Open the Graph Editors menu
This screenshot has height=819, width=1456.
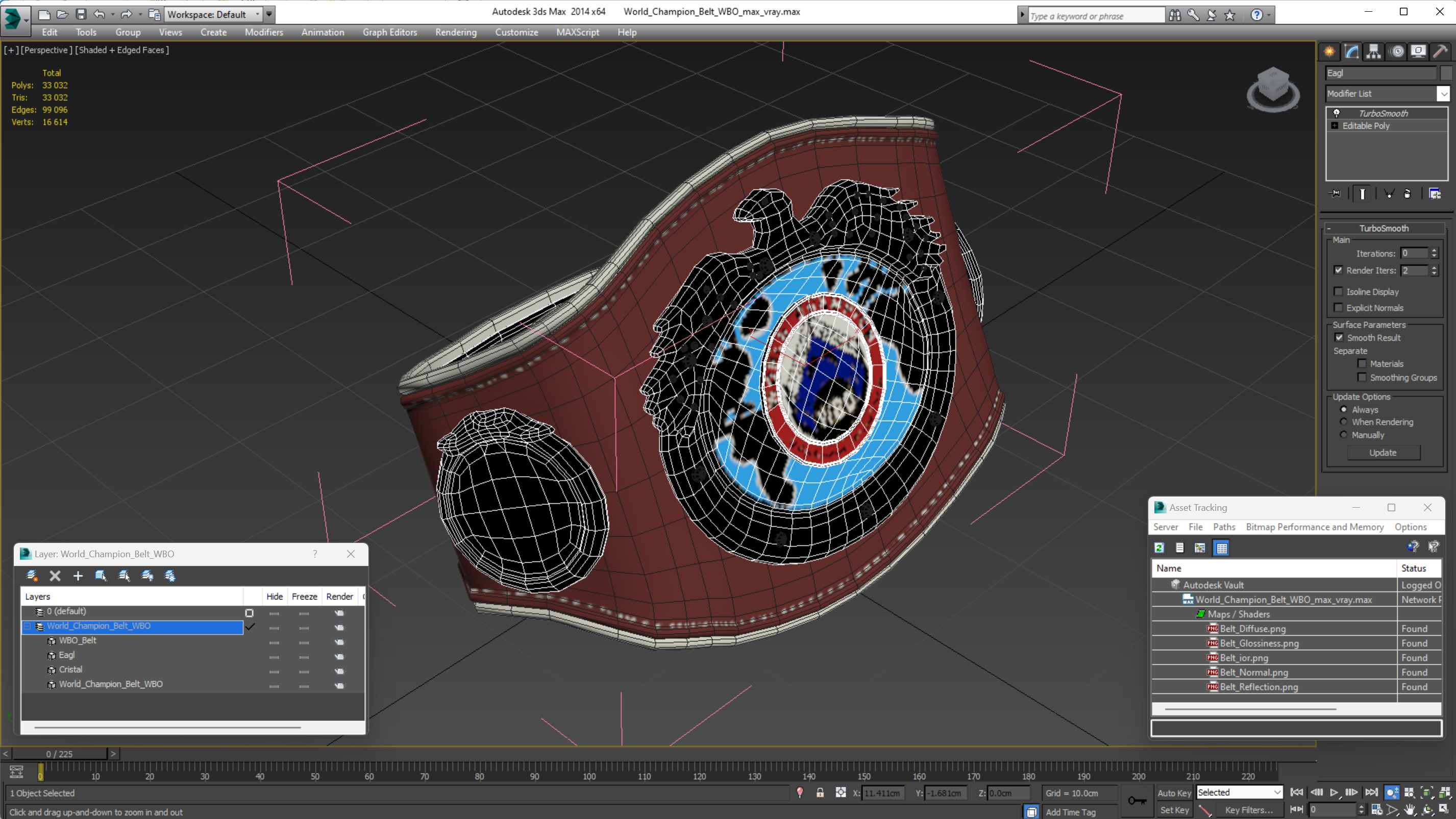[x=389, y=32]
